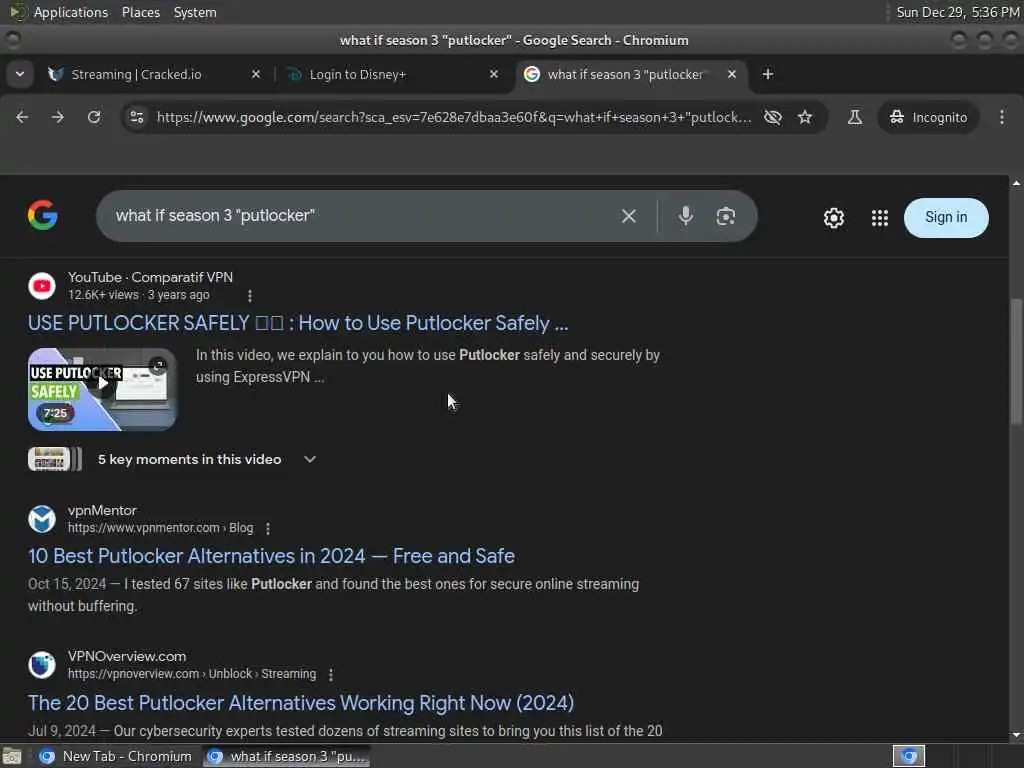The width and height of the screenshot is (1024, 768).
Task: Expand 5 key moments in this video
Action: [x=207, y=459]
